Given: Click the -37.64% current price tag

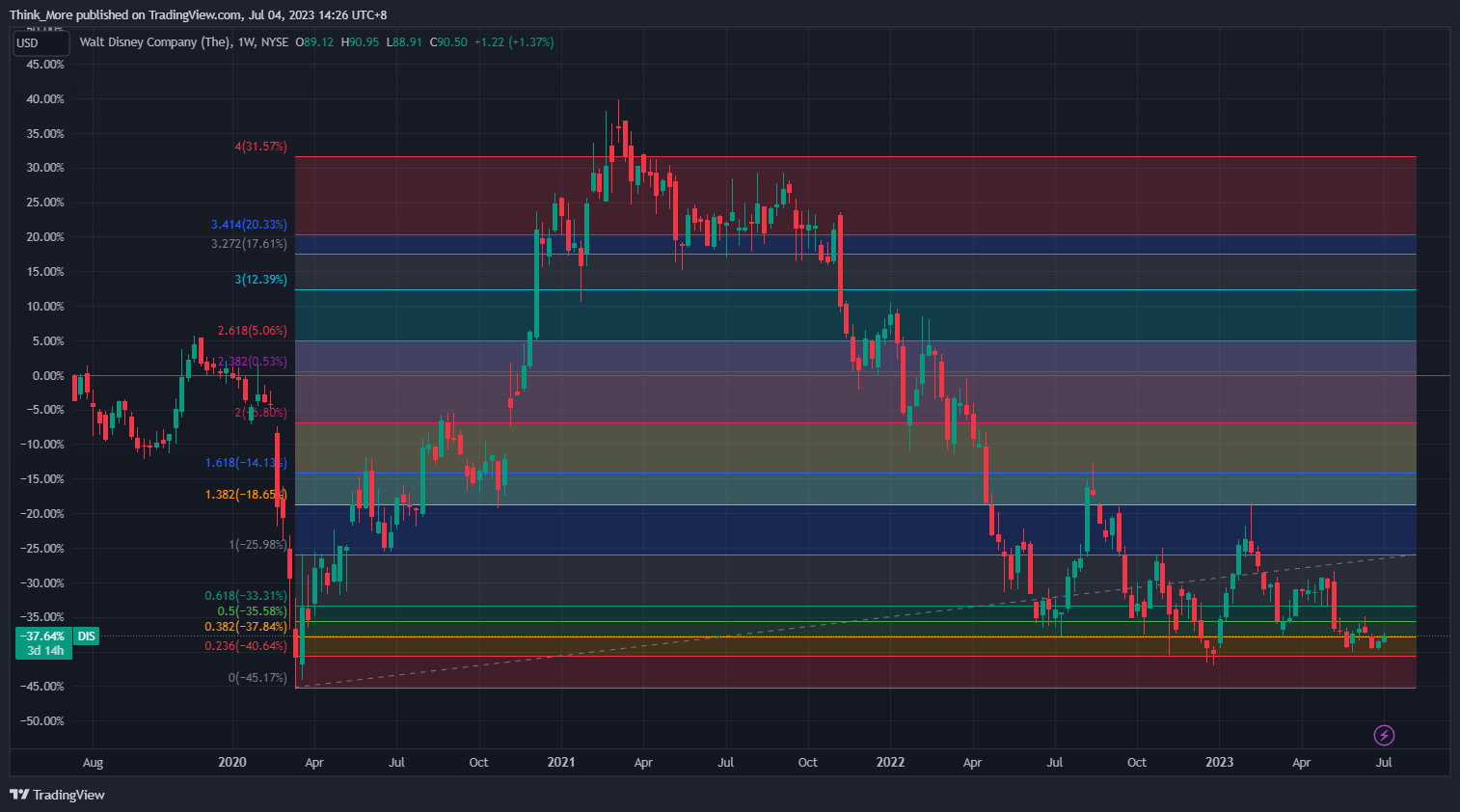Looking at the screenshot, I should point(42,636).
